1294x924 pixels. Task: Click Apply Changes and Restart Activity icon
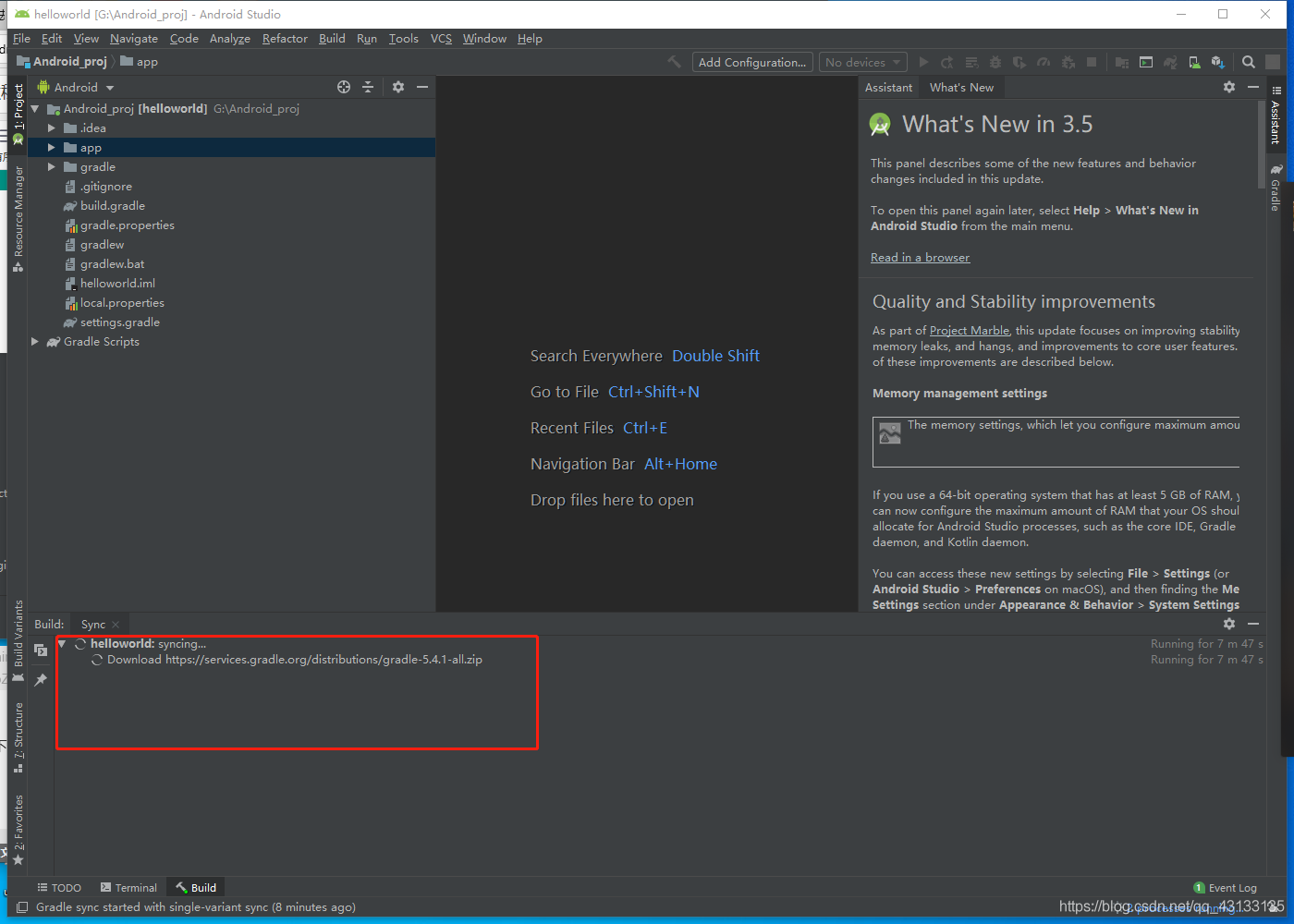[947, 62]
